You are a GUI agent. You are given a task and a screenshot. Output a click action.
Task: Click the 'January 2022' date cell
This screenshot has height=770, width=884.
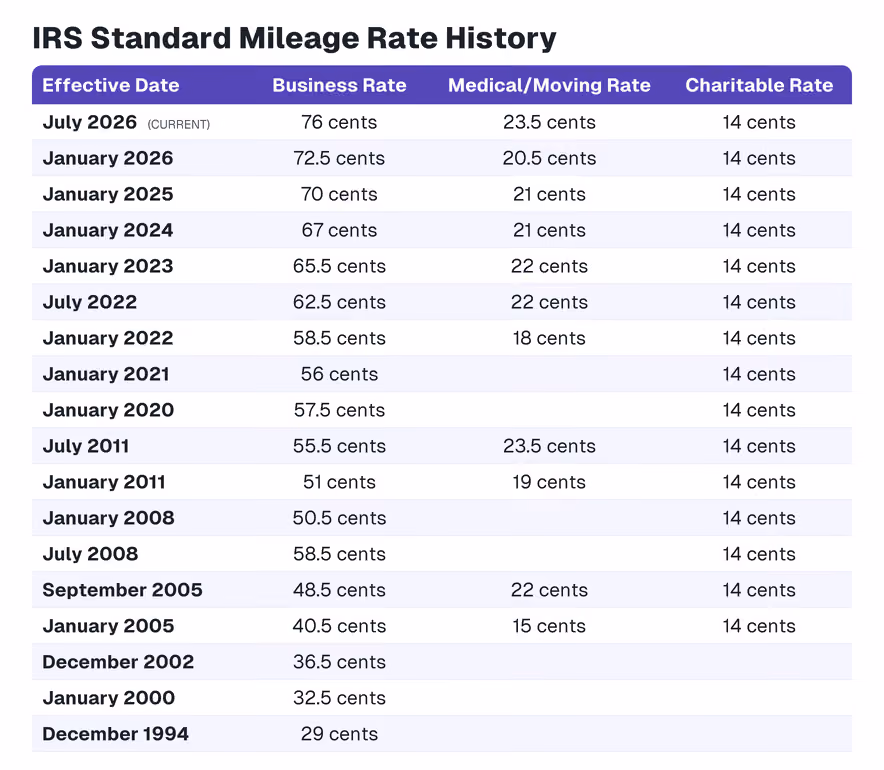tap(108, 338)
